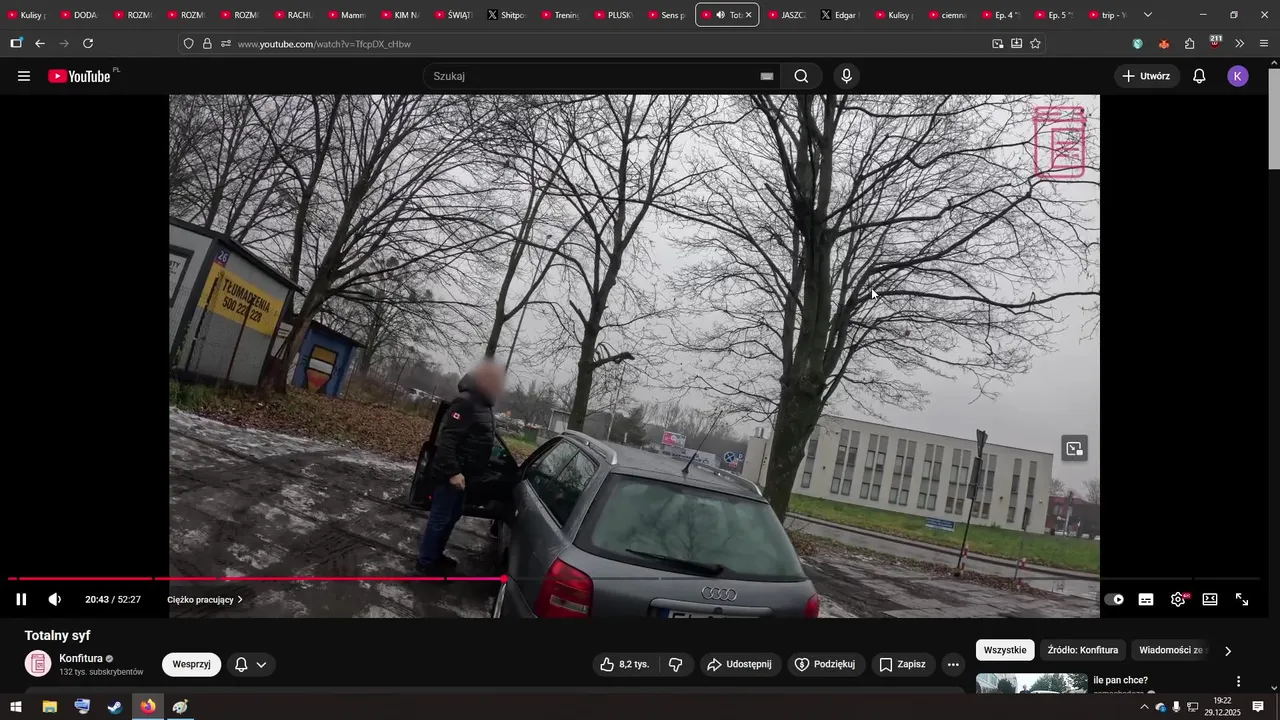The height and width of the screenshot is (720, 1280).
Task: Toggle the autoplay switch
Action: 1114,599
